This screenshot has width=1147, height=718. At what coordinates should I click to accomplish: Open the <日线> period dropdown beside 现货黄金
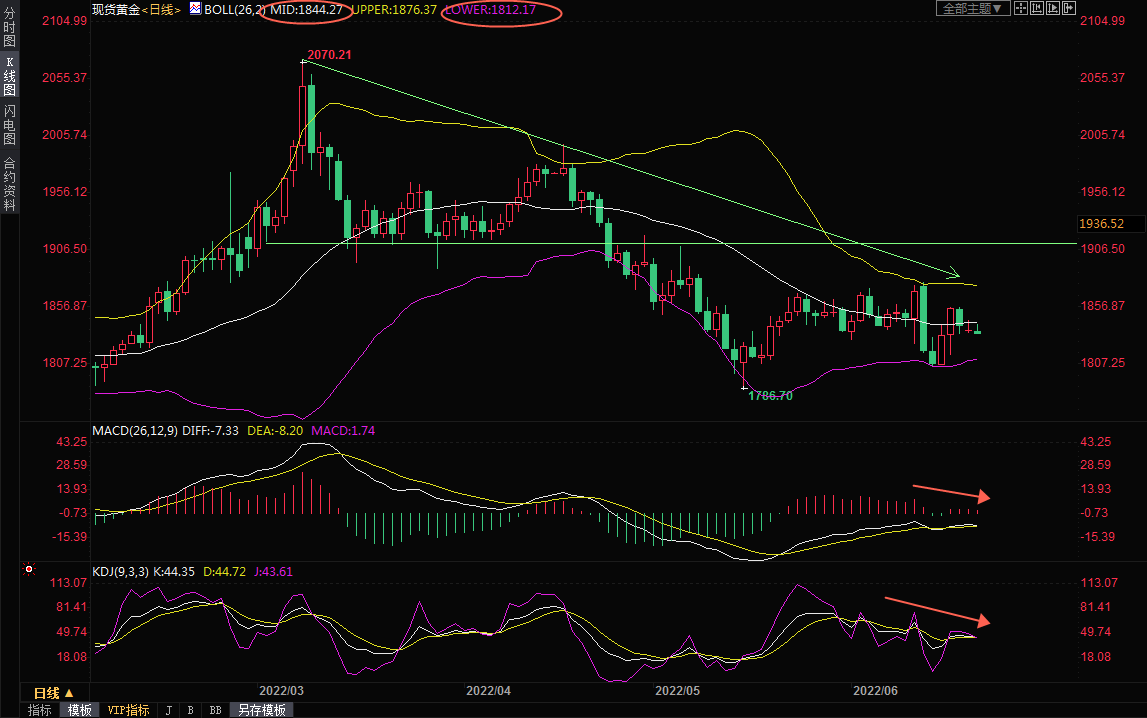click(x=158, y=9)
